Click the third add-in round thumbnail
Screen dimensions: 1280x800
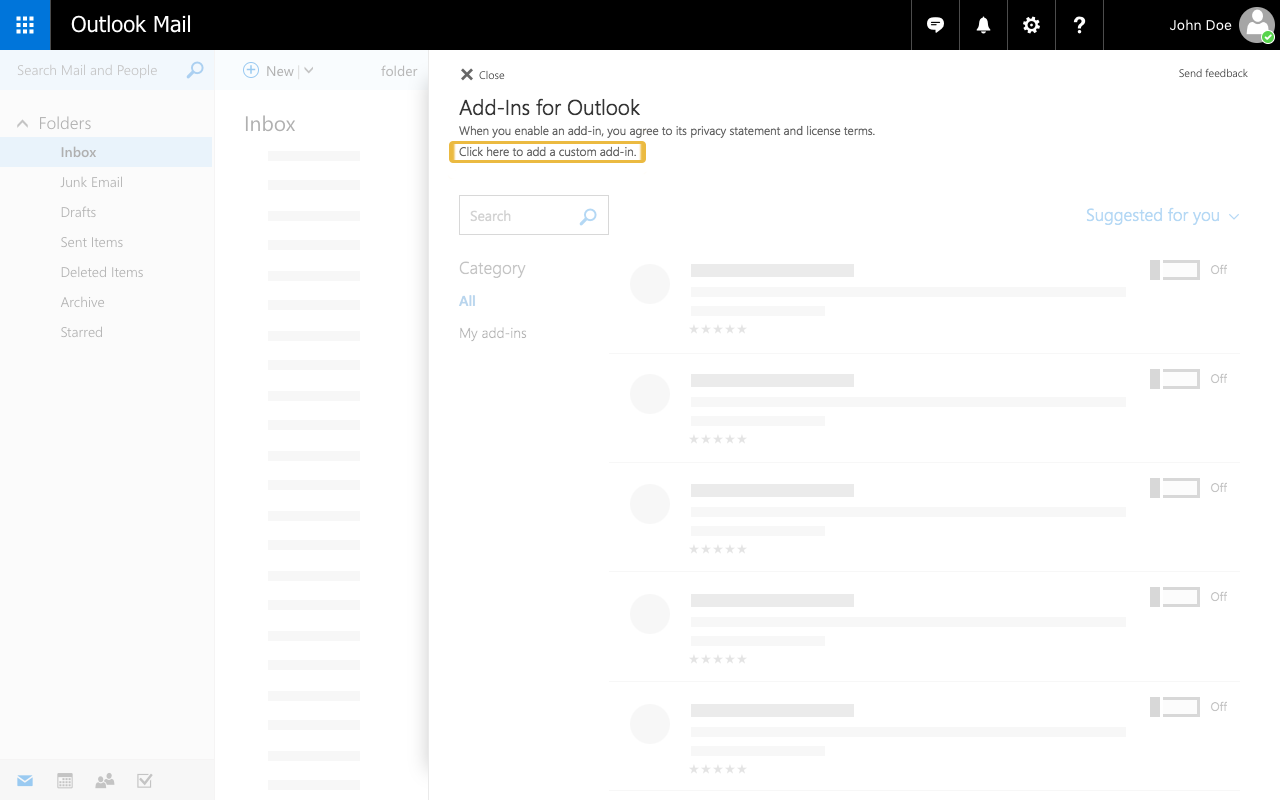tap(650, 505)
